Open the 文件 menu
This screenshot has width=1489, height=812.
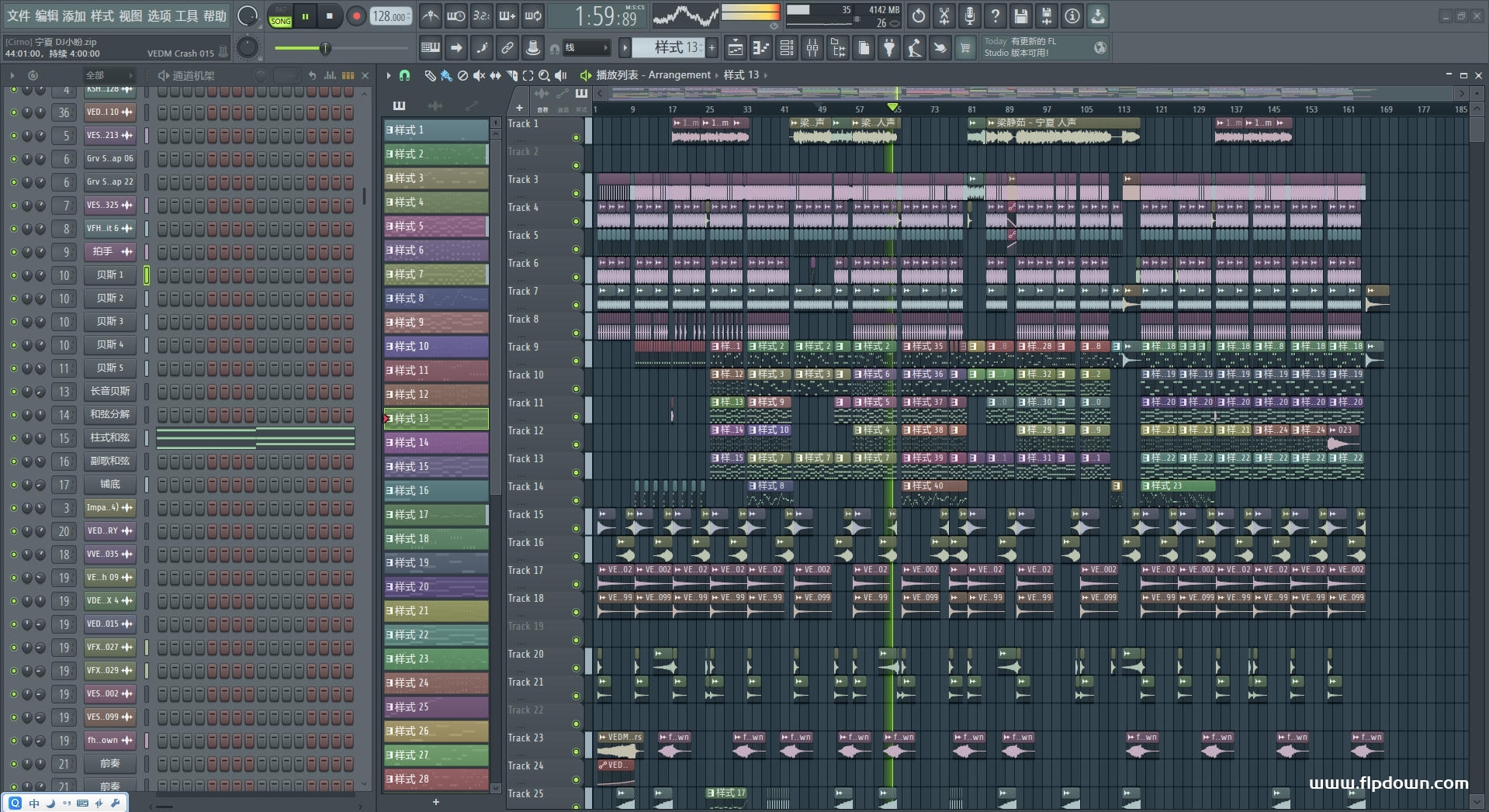18,16
